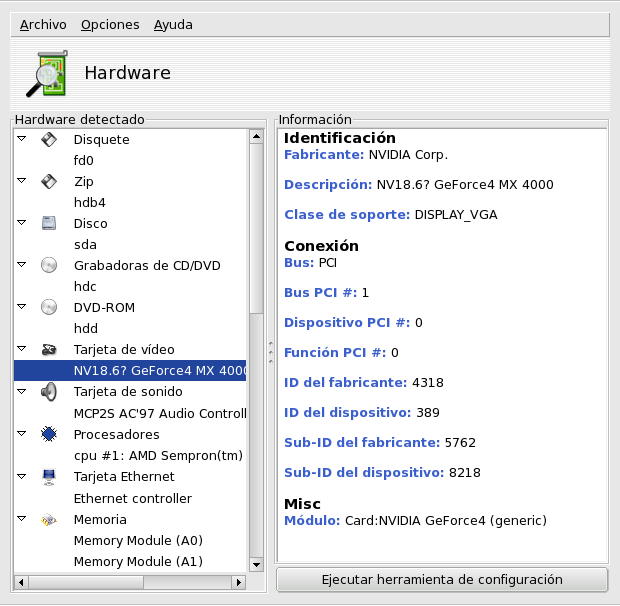Screen dimensions: 620x606
Task: Click the Disquete floppy icon
Action: 49,140
